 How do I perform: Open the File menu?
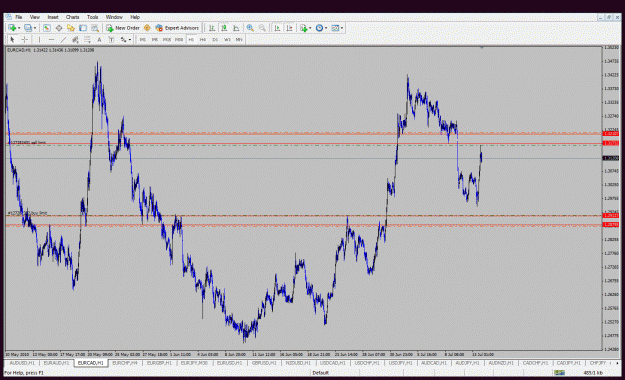(x=19, y=17)
